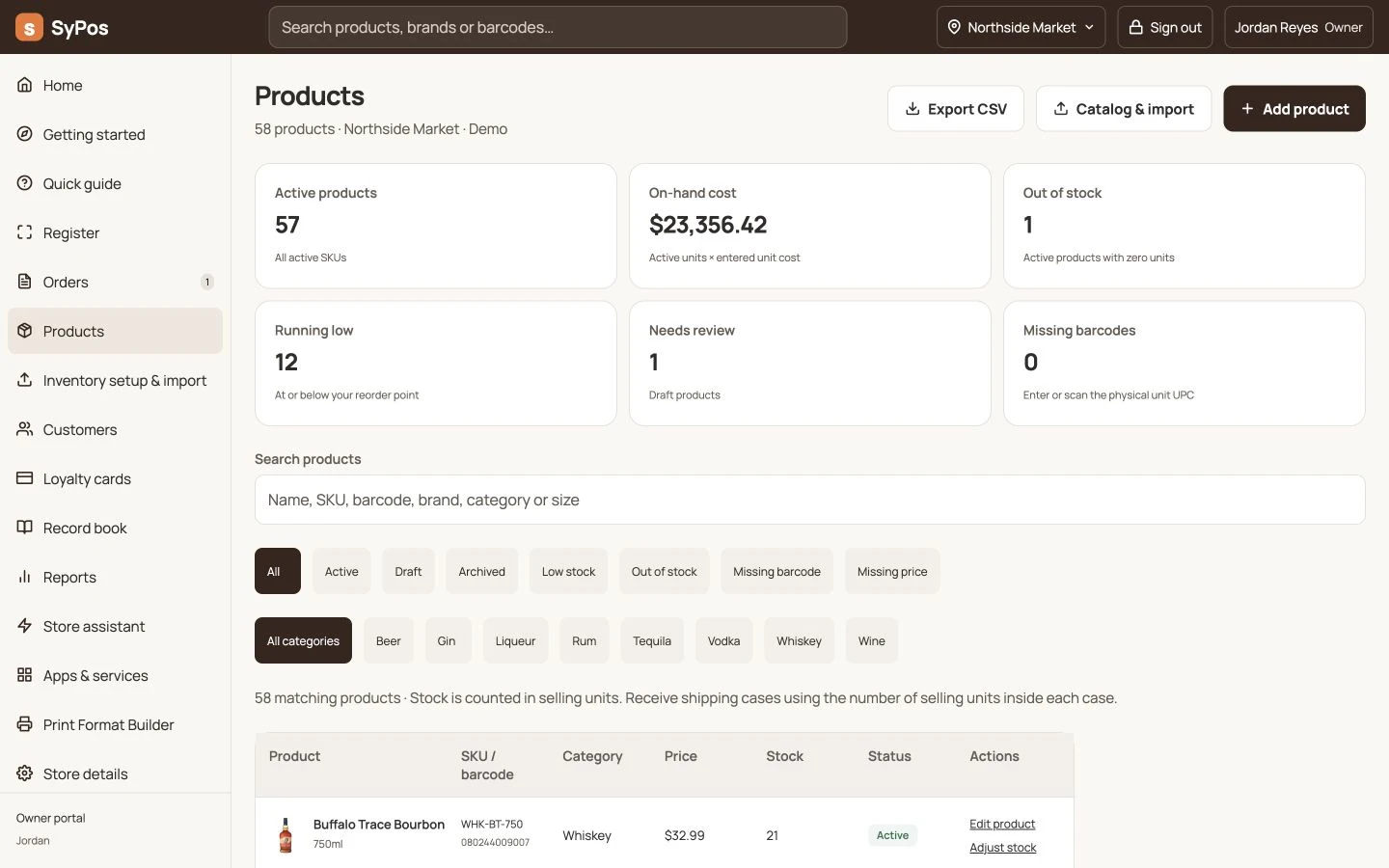
Task: Sign out of the account
Action: pyautogui.click(x=1165, y=27)
